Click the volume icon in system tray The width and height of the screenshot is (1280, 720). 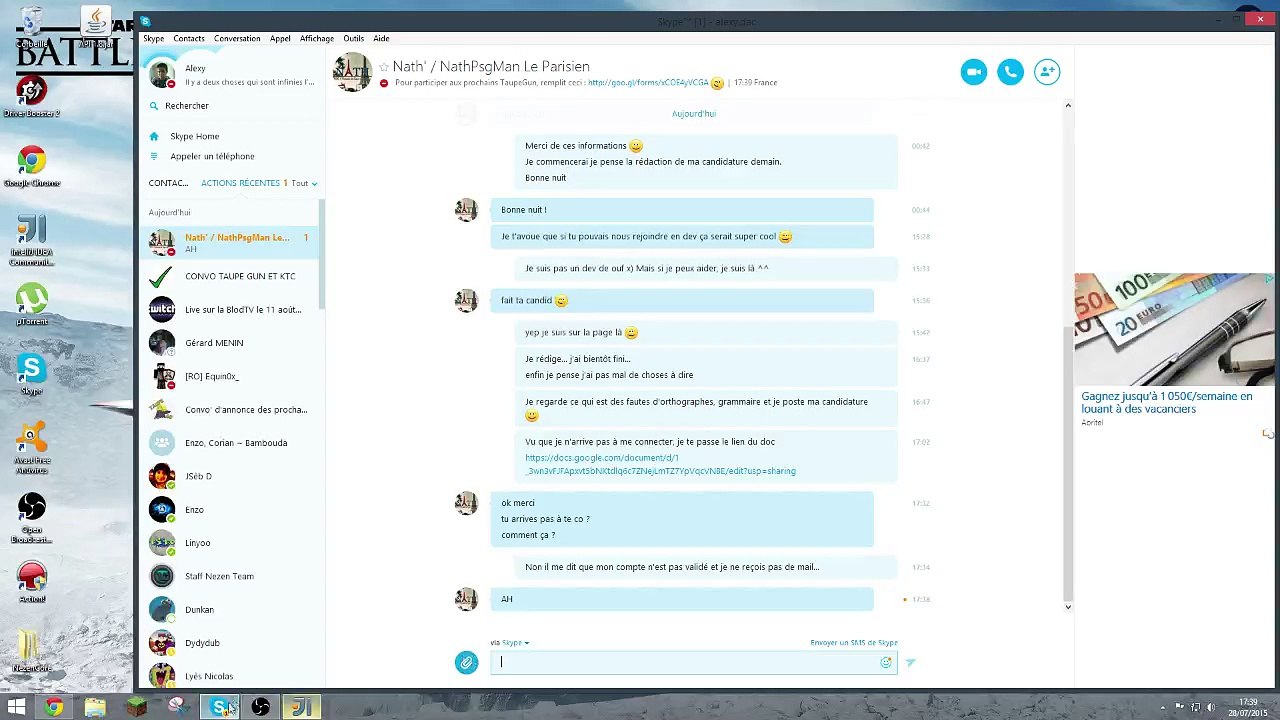coord(1211,708)
